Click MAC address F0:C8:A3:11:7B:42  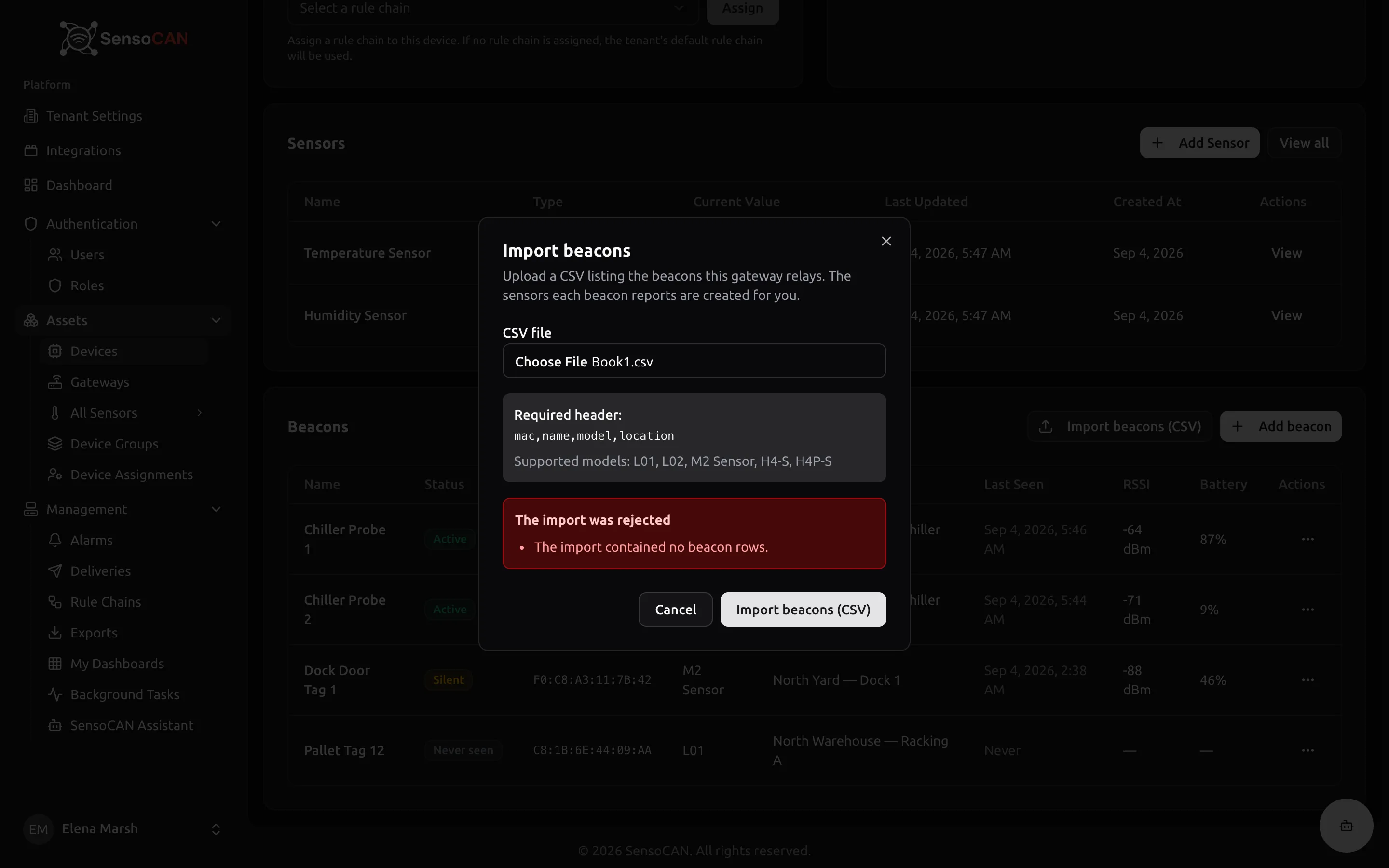tap(592, 680)
